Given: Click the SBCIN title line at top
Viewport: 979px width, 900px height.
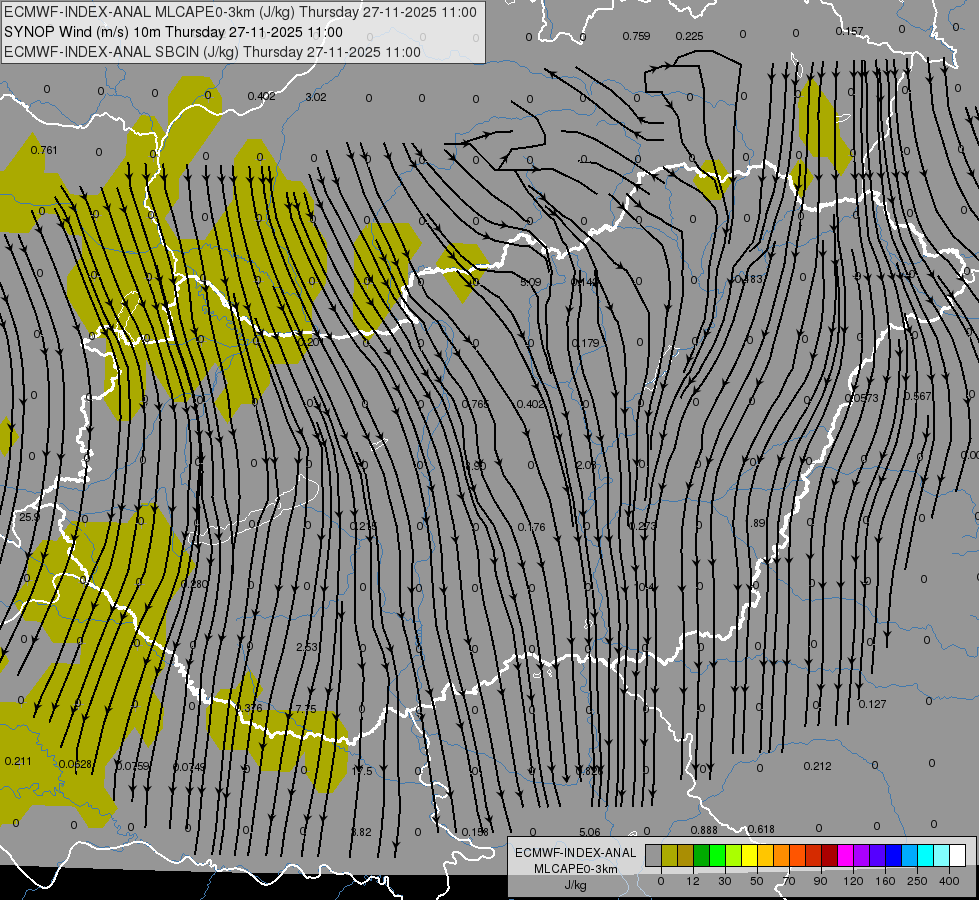Looking at the screenshot, I should [212, 52].
